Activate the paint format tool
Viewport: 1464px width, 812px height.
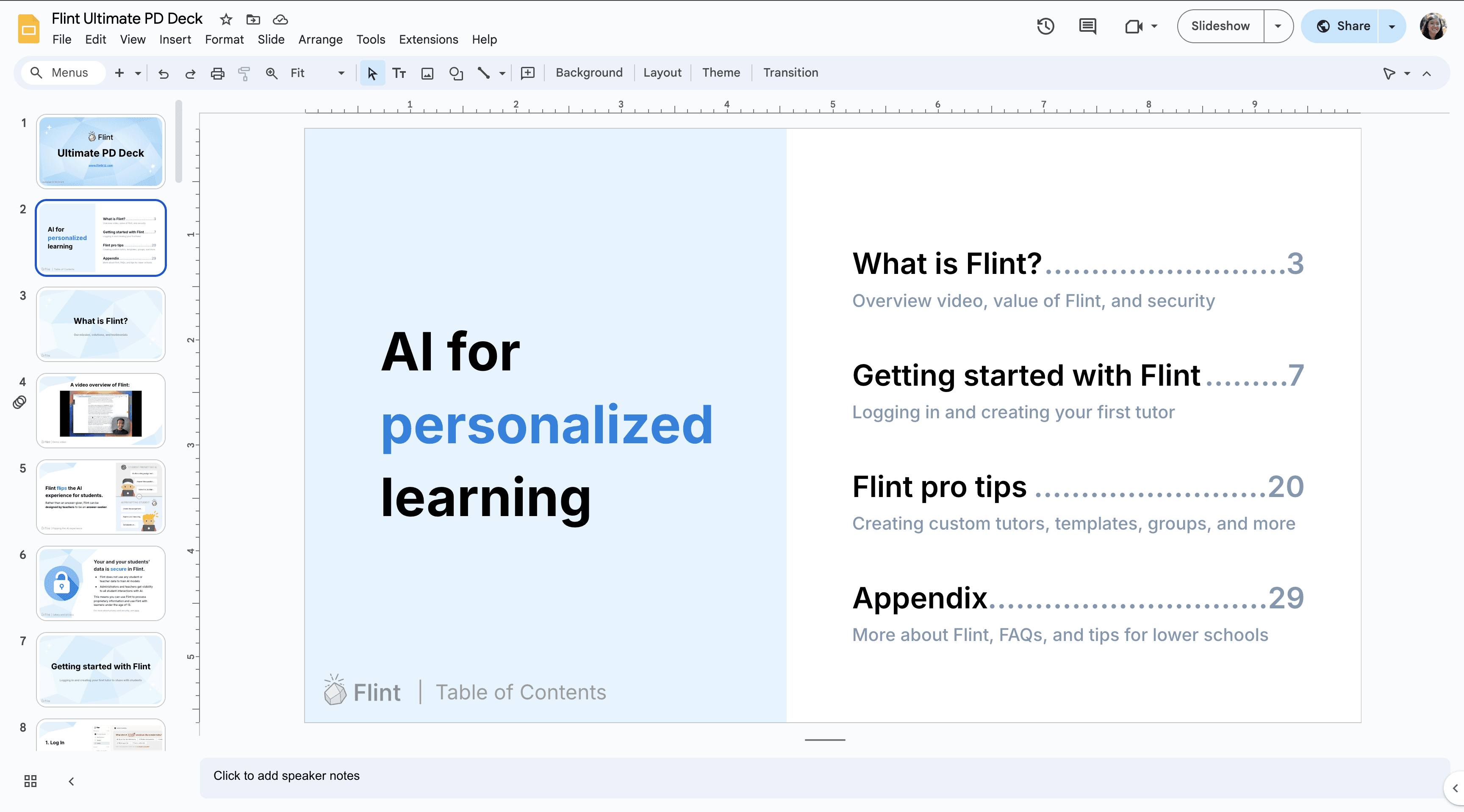pyautogui.click(x=244, y=73)
